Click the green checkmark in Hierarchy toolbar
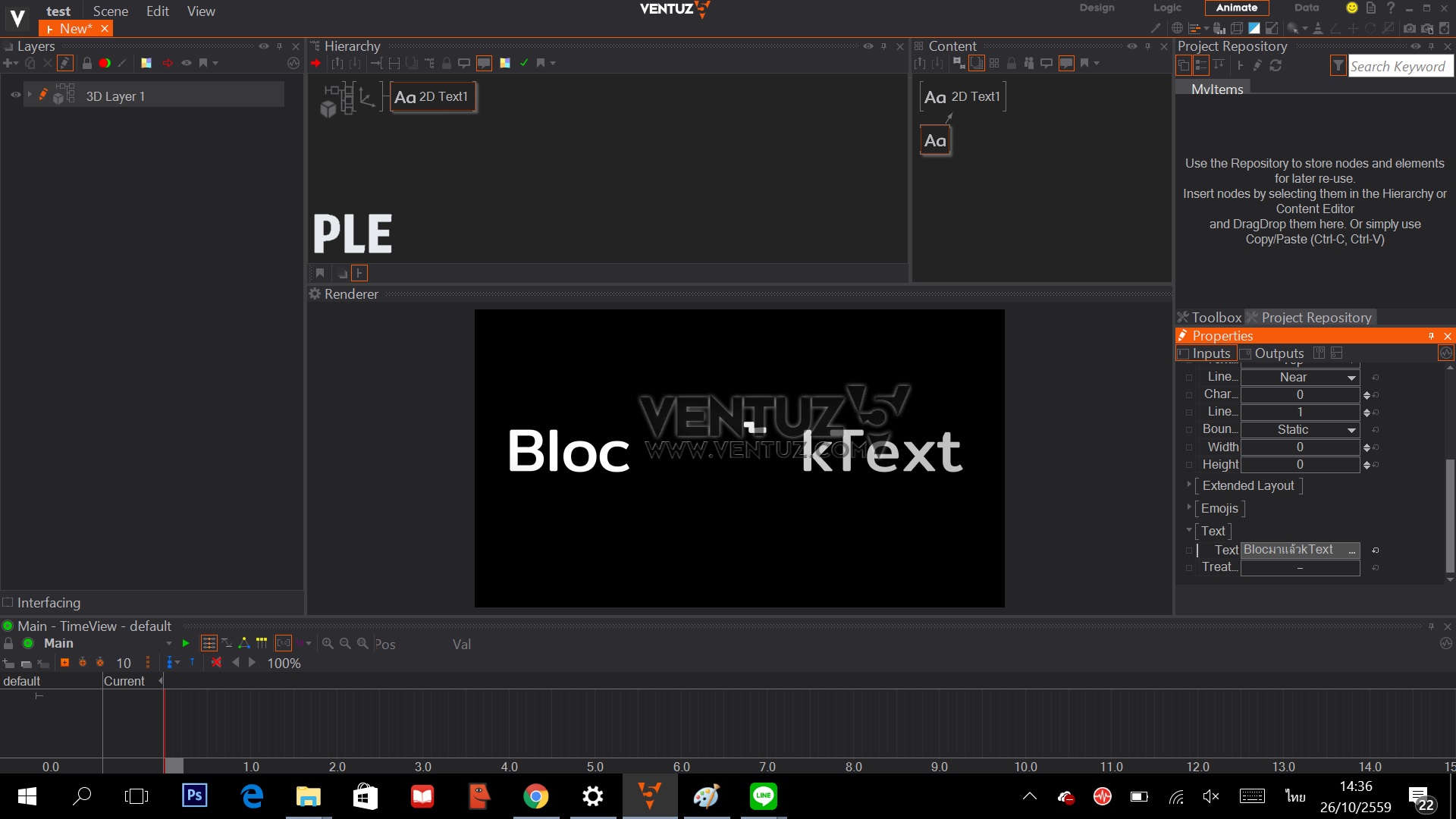 click(524, 63)
